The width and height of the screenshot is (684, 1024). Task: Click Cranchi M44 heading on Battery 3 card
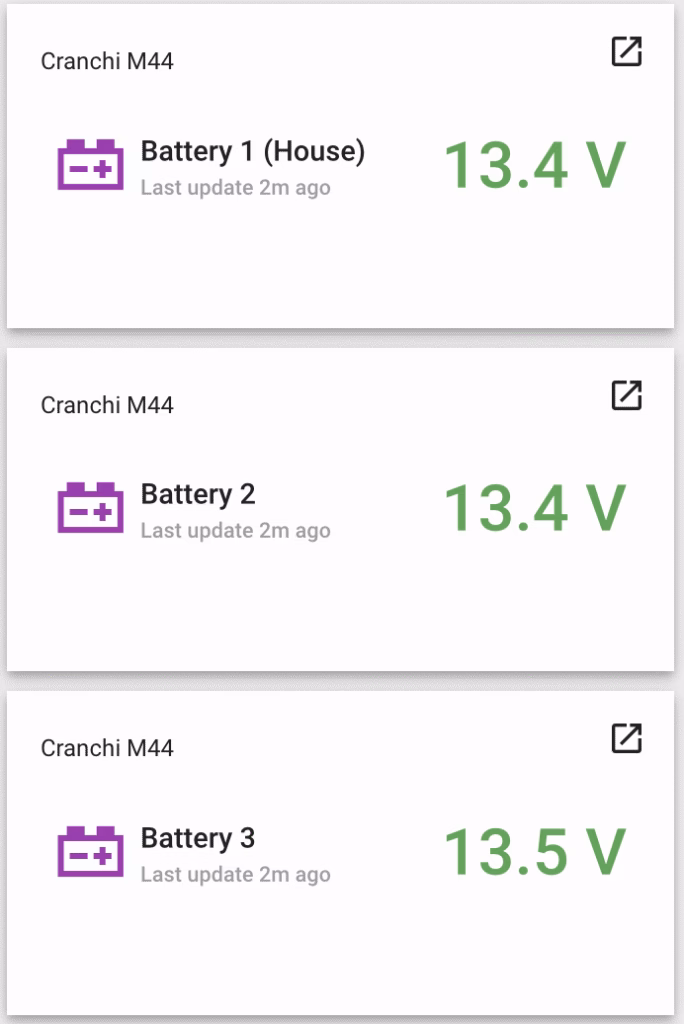[x=107, y=748]
